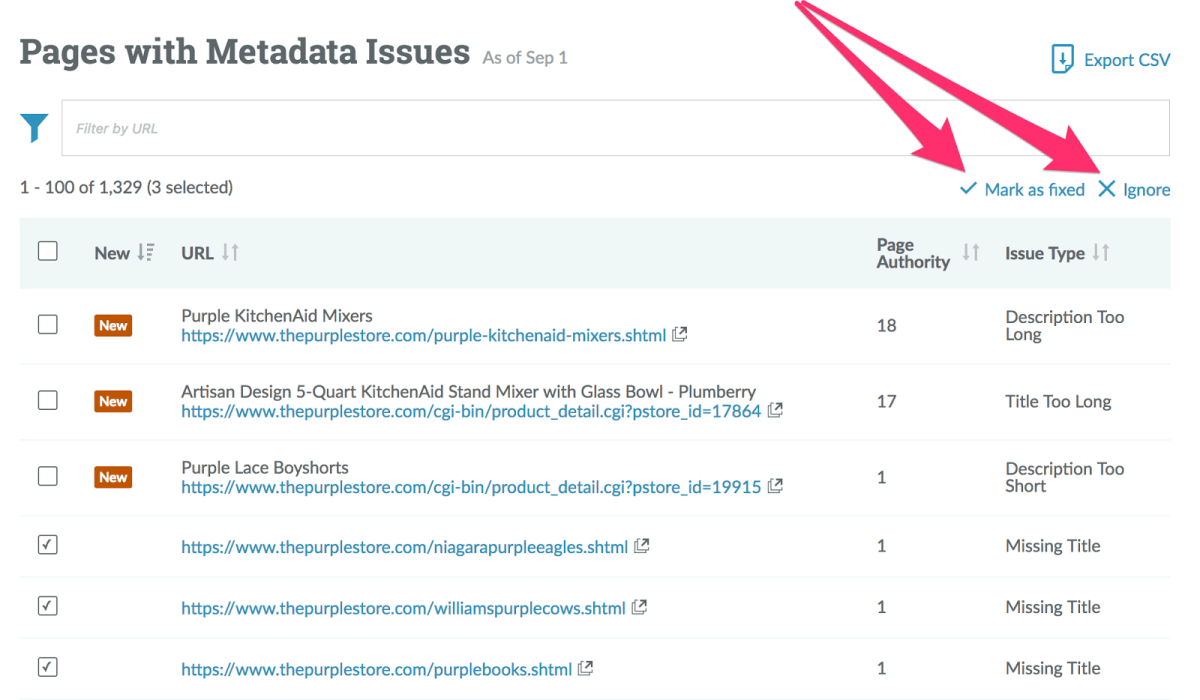Click Missing Title cell in niagarapurpleeagles row
Screen dimensions: 1200x700
(1053, 546)
